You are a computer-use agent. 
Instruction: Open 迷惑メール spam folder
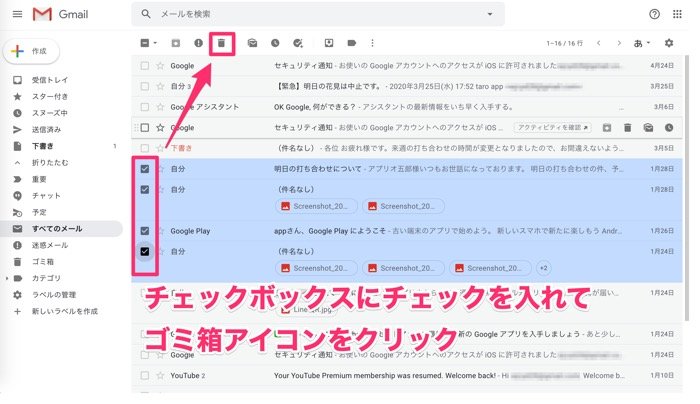(50, 245)
